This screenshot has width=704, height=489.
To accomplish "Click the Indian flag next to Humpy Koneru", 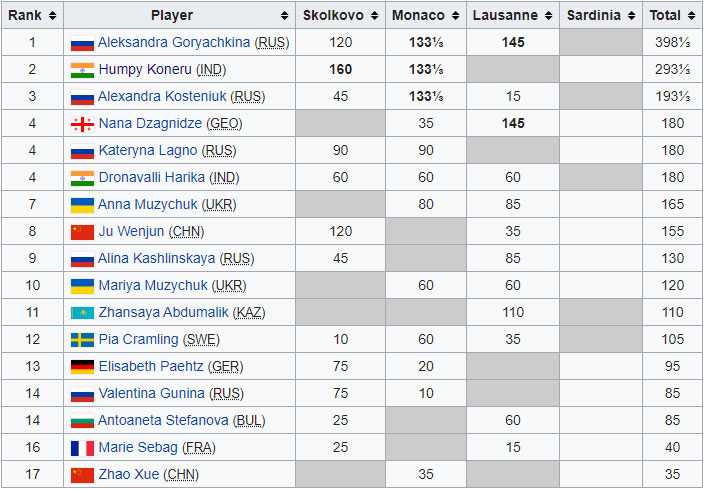I will point(82,70).
